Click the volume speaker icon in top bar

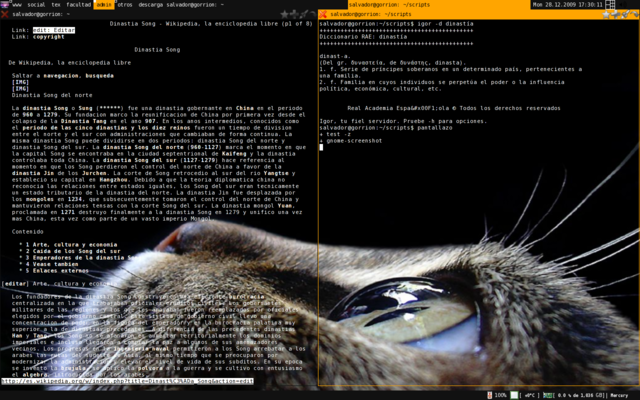click(623, 5)
